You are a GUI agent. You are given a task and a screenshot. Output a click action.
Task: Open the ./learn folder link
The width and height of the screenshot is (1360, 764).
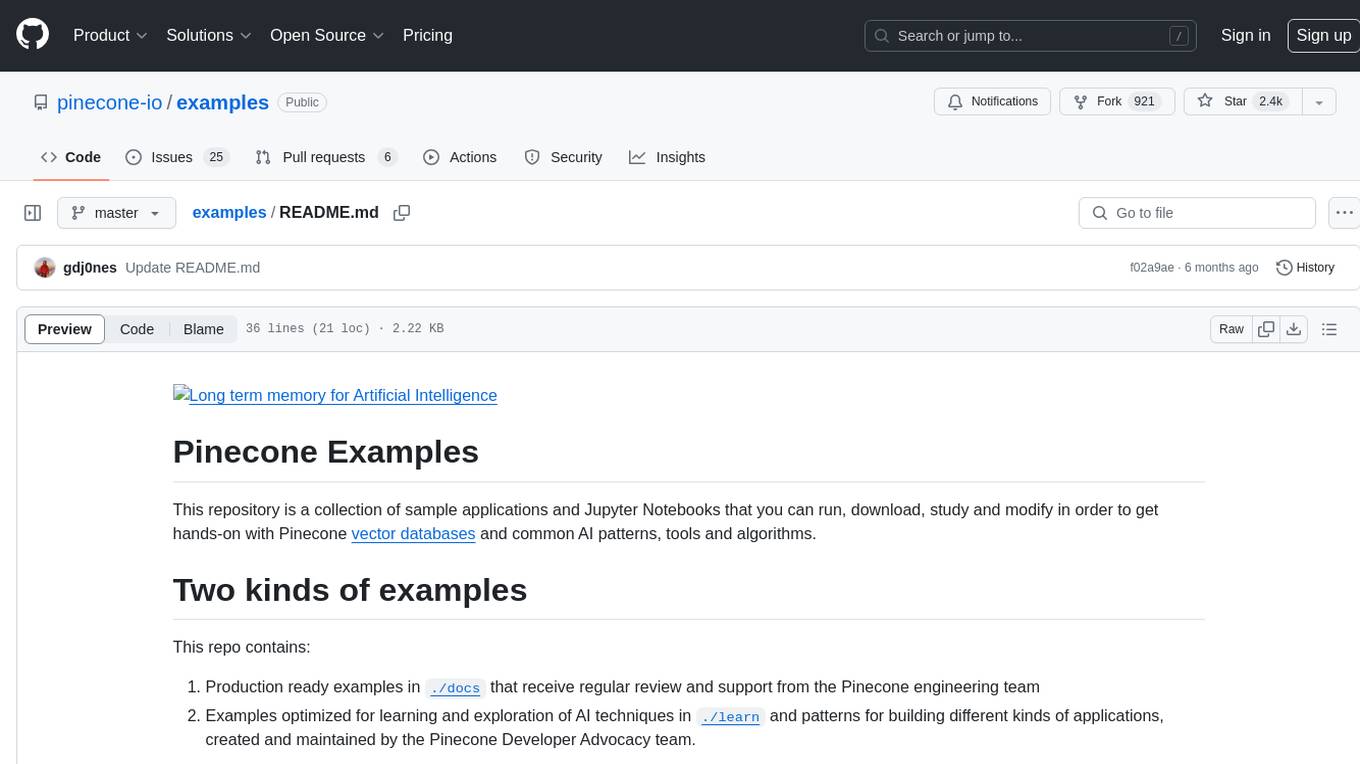click(731, 717)
